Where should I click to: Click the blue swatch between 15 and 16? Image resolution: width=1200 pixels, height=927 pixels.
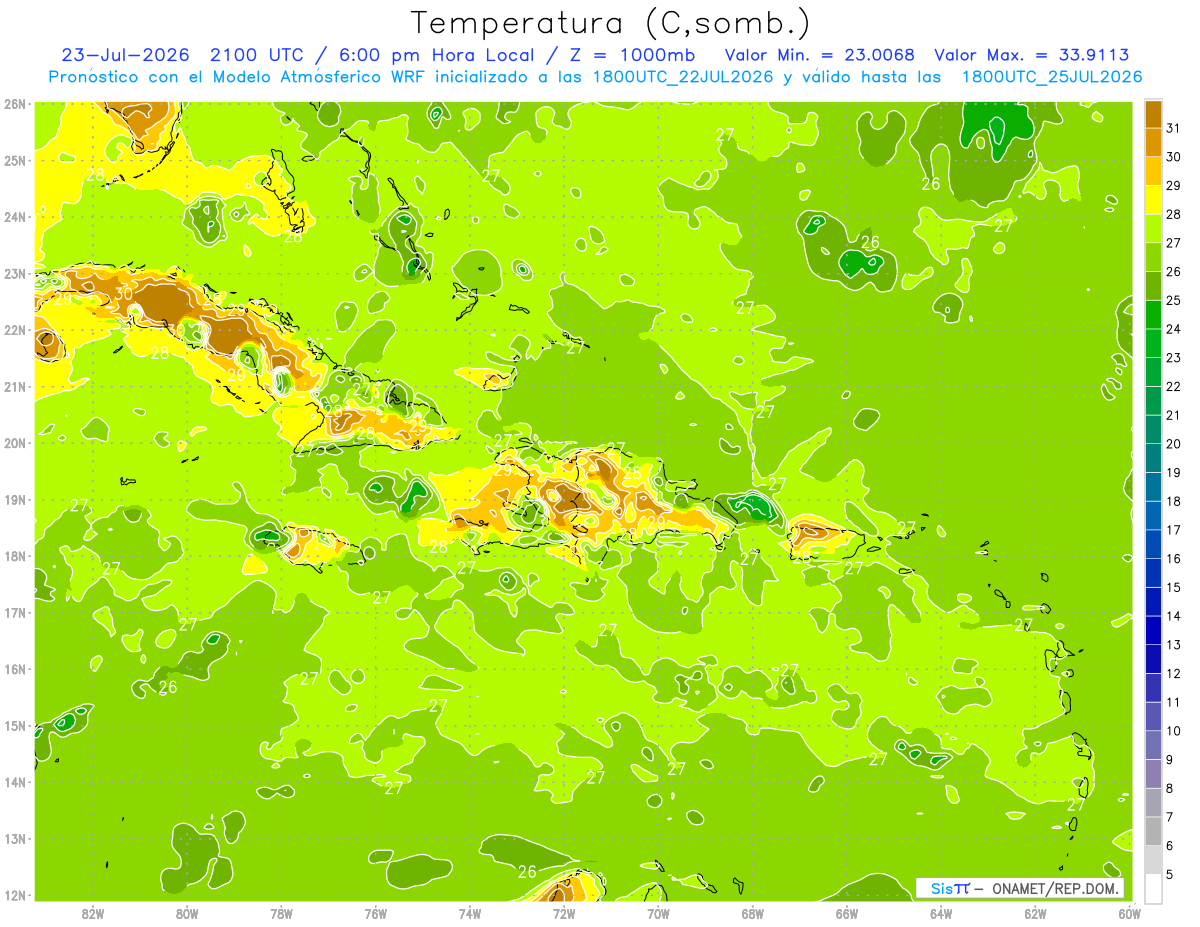click(x=1153, y=573)
